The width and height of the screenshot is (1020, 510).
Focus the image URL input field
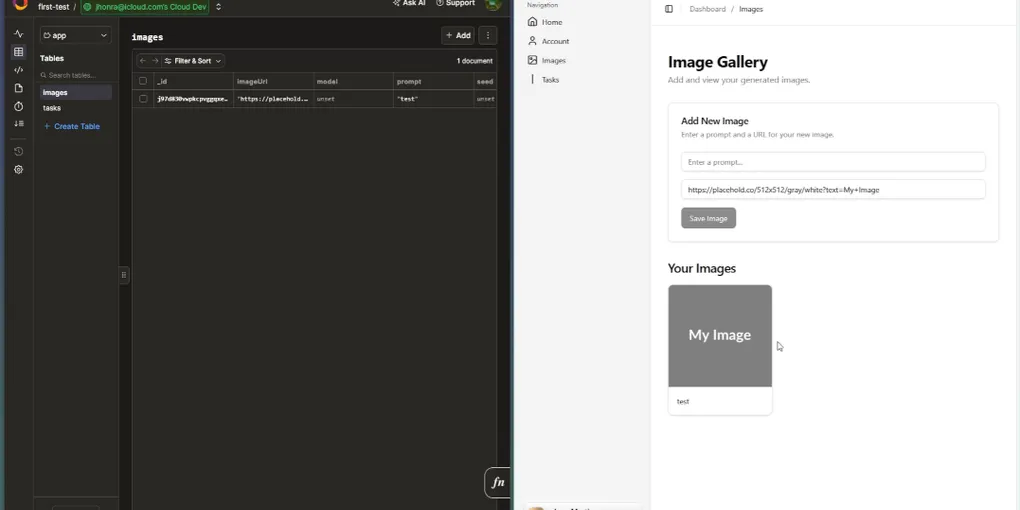833,190
